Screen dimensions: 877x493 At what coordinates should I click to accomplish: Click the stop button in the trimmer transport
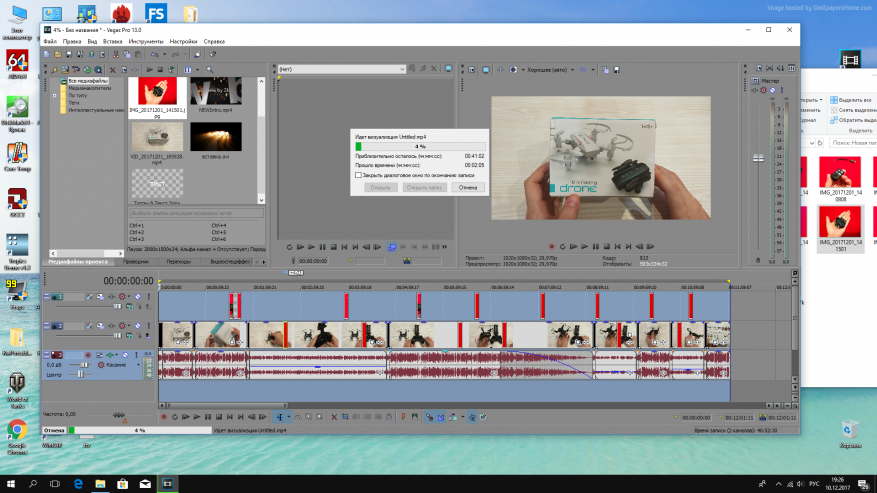pos(335,246)
